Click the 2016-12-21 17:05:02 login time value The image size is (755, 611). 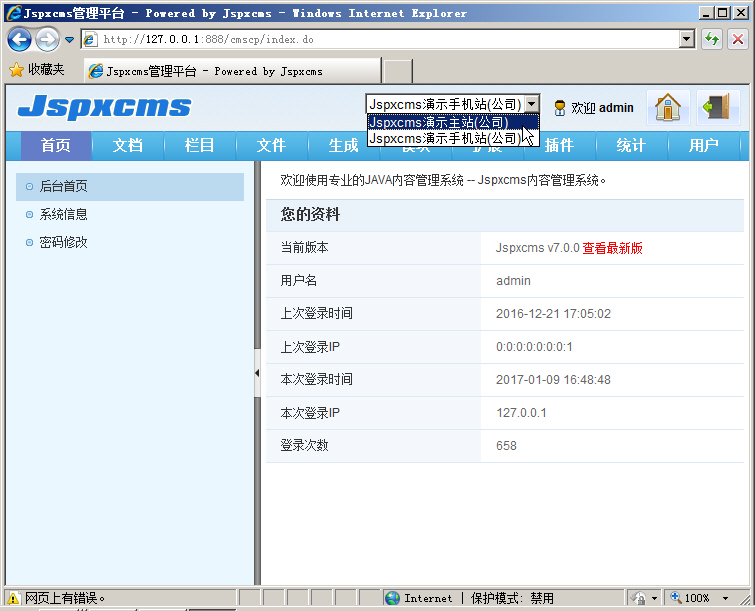click(553, 314)
